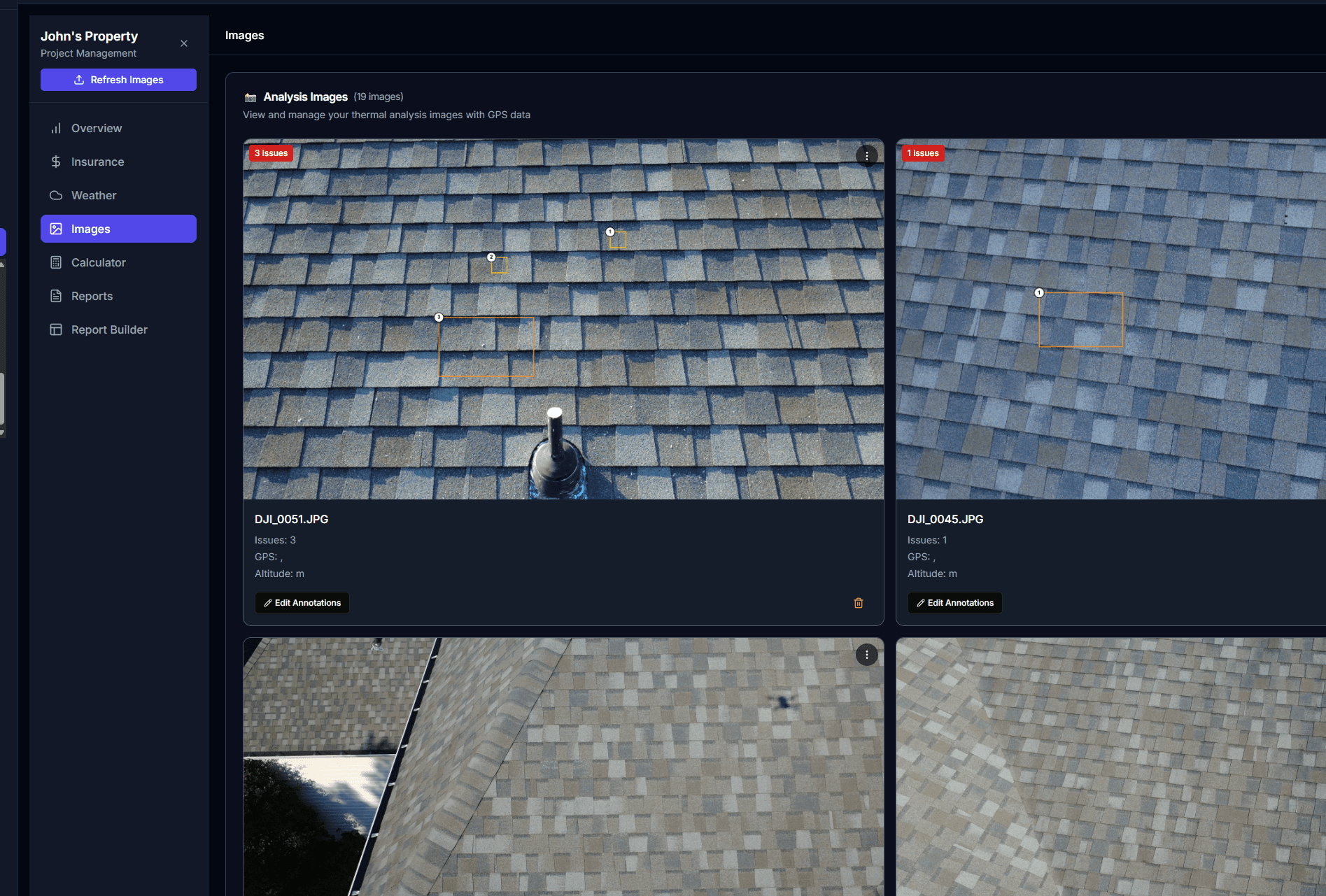Click the Images page header title

(244, 35)
